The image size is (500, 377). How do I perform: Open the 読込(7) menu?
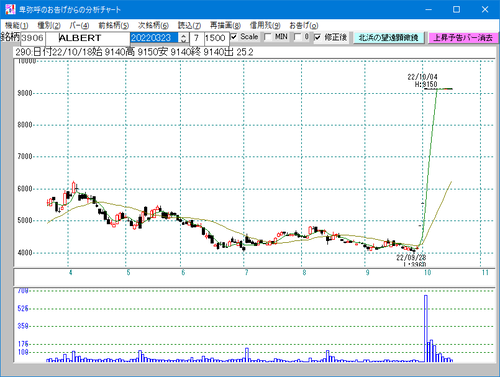pos(189,25)
